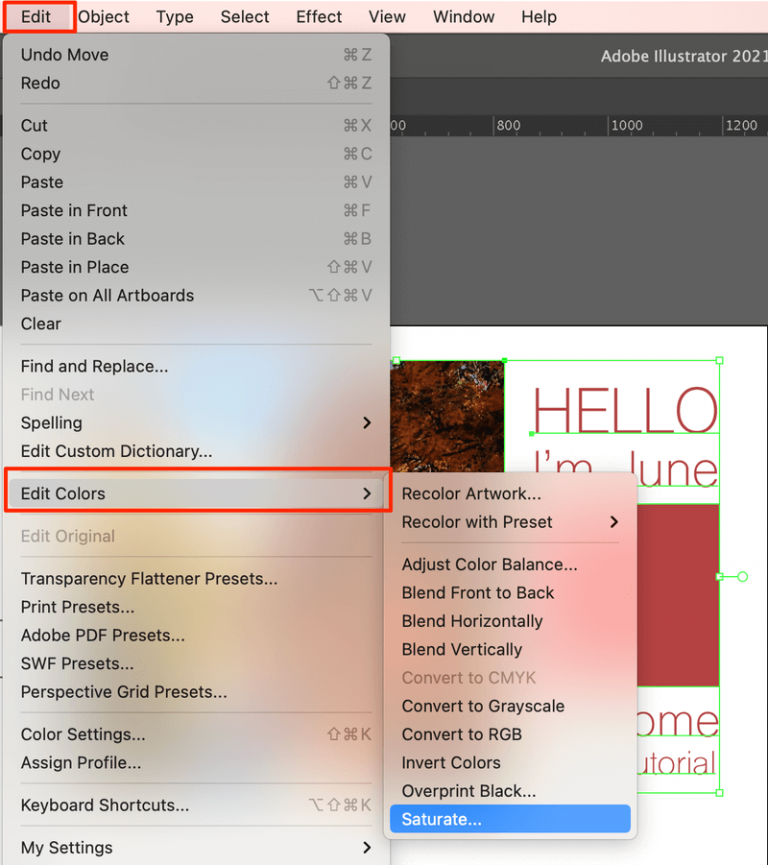The width and height of the screenshot is (768, 865).
Task: Open the Object menu
Action: [x=104, y=17]
